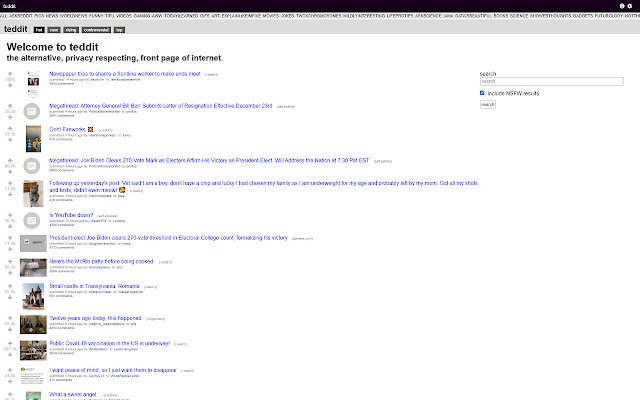This screenshot has width=640, height=400.
Task: Open the Bill Barr resignation megathread link
Action: (160, 106)
